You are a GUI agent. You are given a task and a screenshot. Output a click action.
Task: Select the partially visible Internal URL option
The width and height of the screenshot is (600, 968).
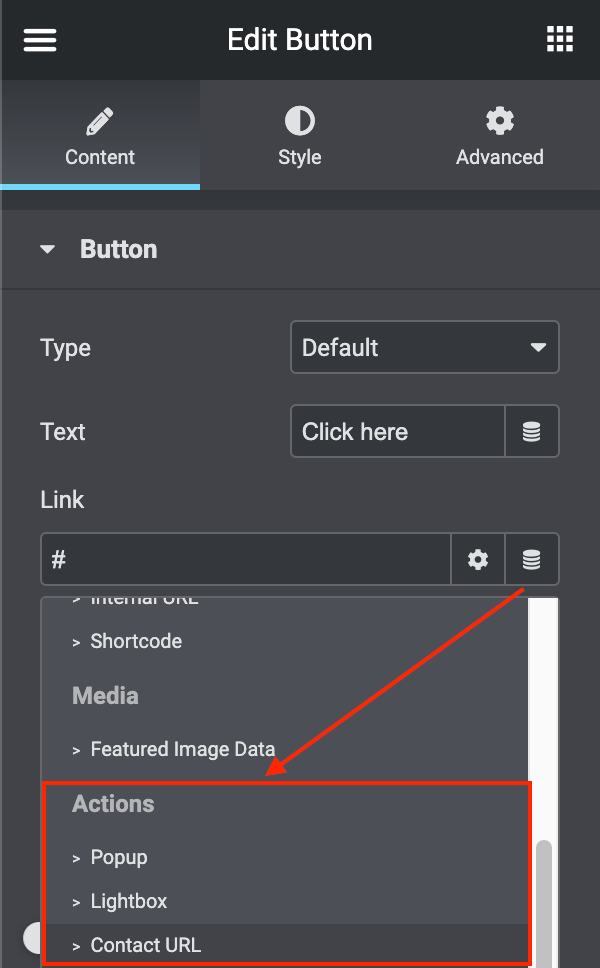click(144, 601)
